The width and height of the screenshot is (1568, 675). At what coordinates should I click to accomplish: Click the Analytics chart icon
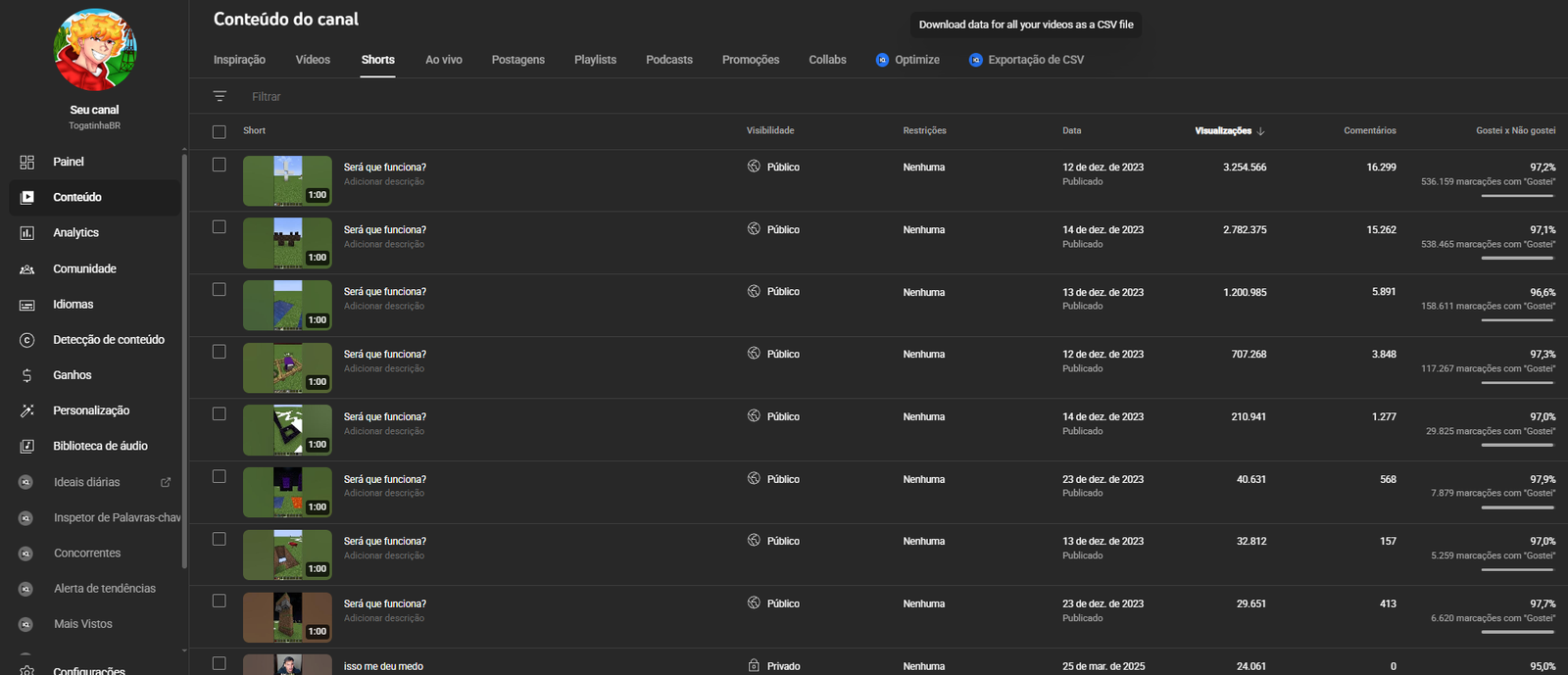(x=27, y=233)
